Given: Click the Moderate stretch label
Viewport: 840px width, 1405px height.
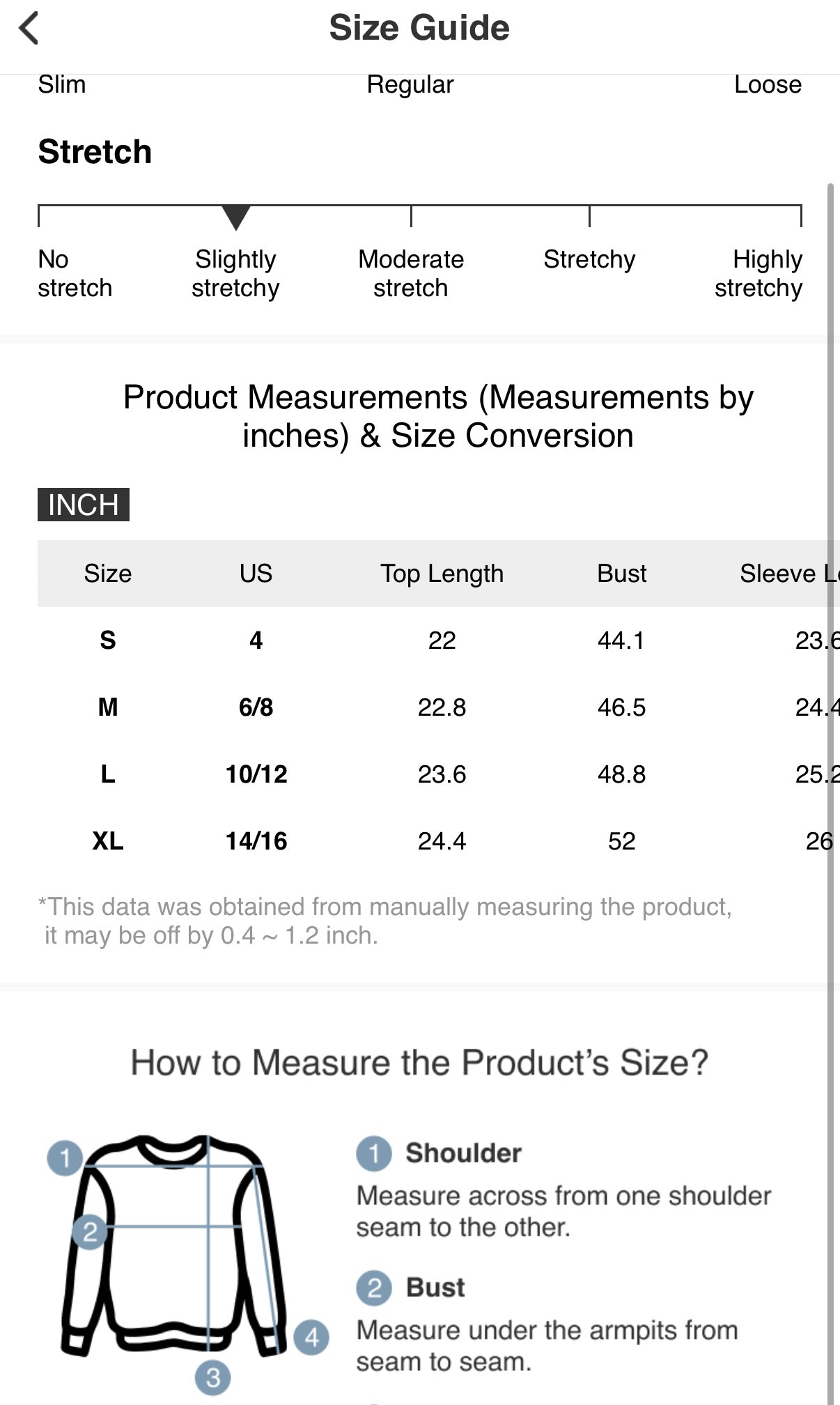Looking at the screenshot, I should pos(411,273).
